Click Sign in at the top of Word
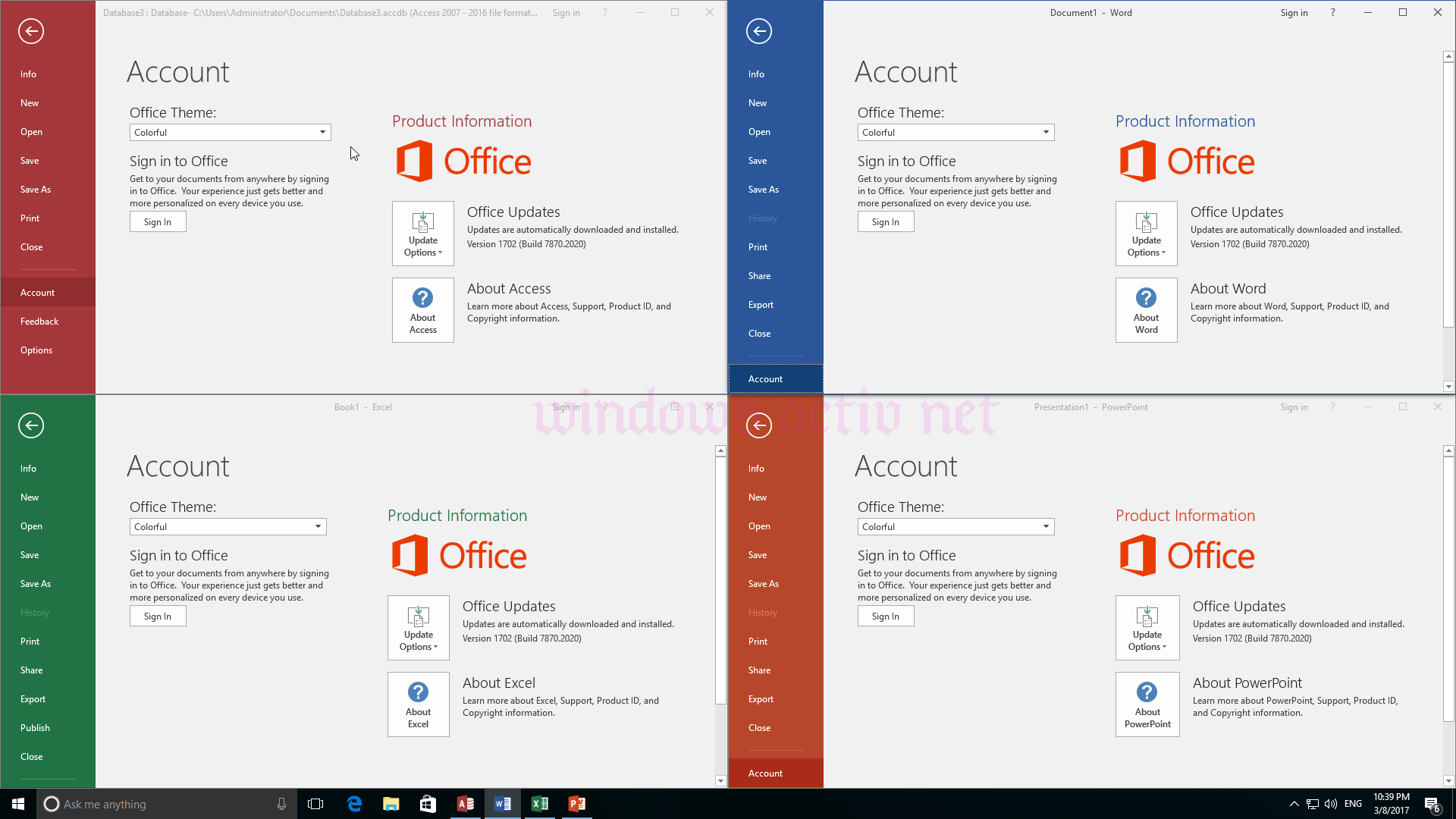This screenshot has height=819, width=1456. 1294,12
